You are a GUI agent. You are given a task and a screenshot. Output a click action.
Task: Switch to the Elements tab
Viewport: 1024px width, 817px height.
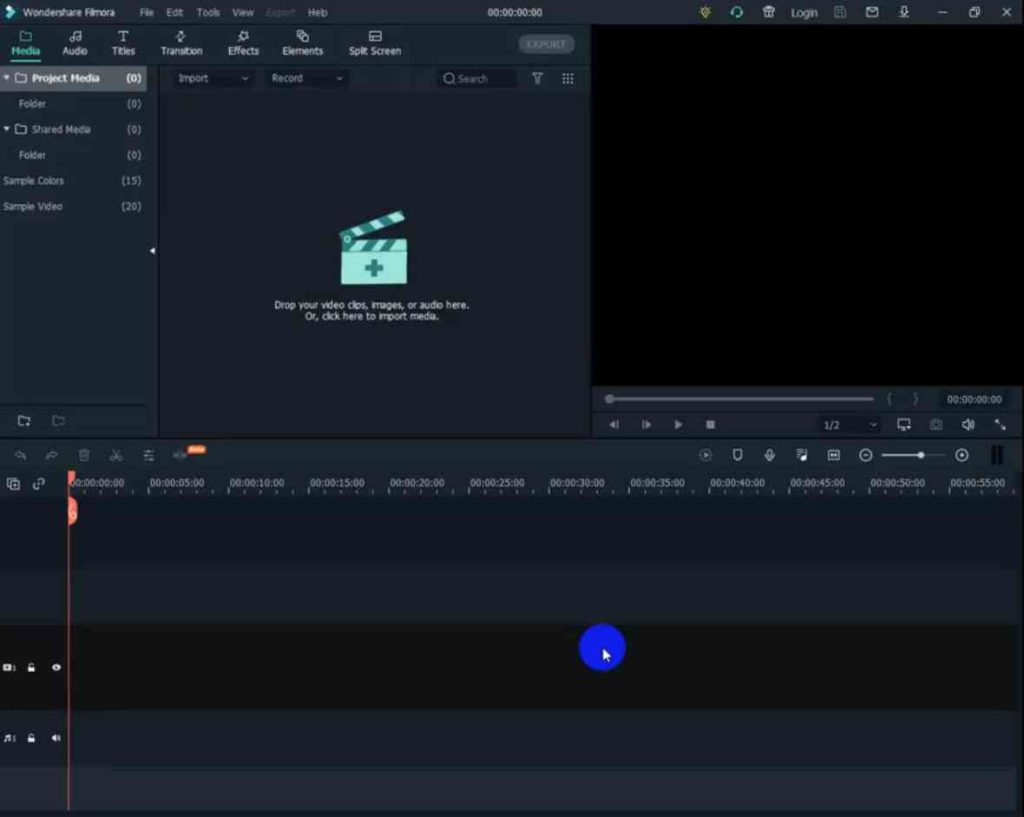coord(302,43)
